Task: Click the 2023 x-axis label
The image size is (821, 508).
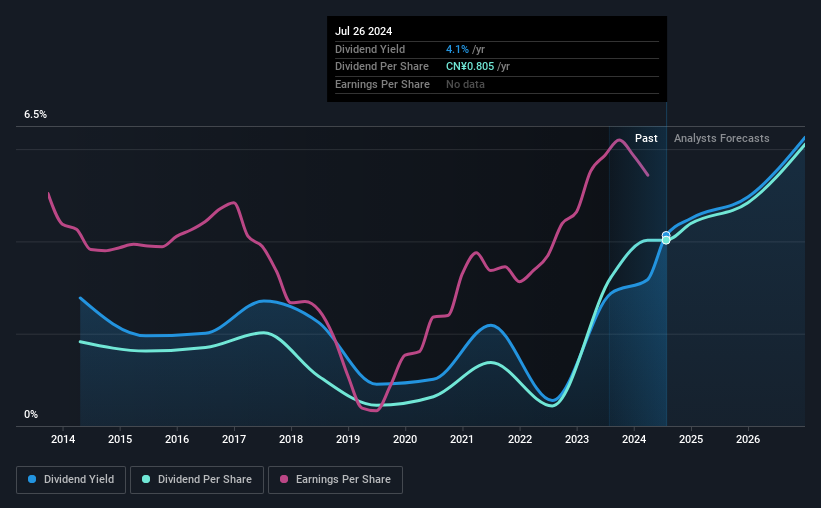Action: click(x=577, y=439)
